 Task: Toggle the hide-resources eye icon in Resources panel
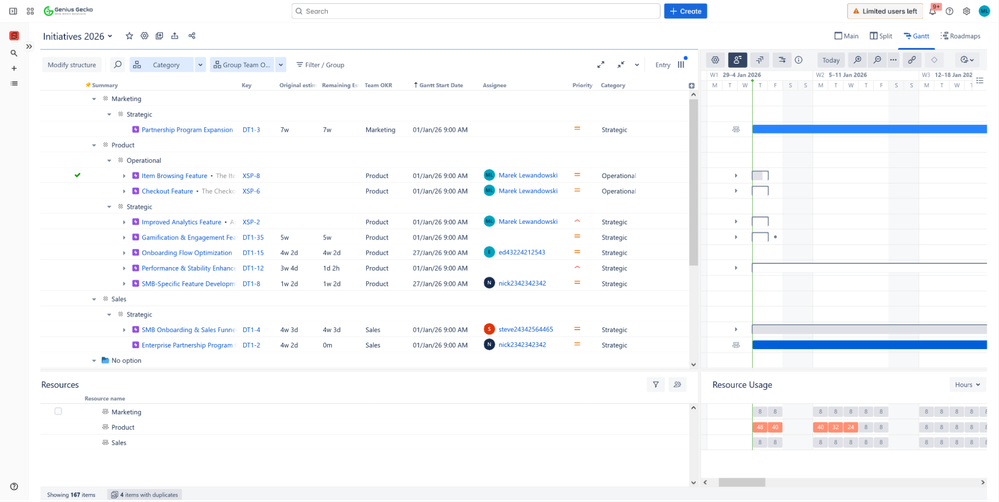point(678,384)
